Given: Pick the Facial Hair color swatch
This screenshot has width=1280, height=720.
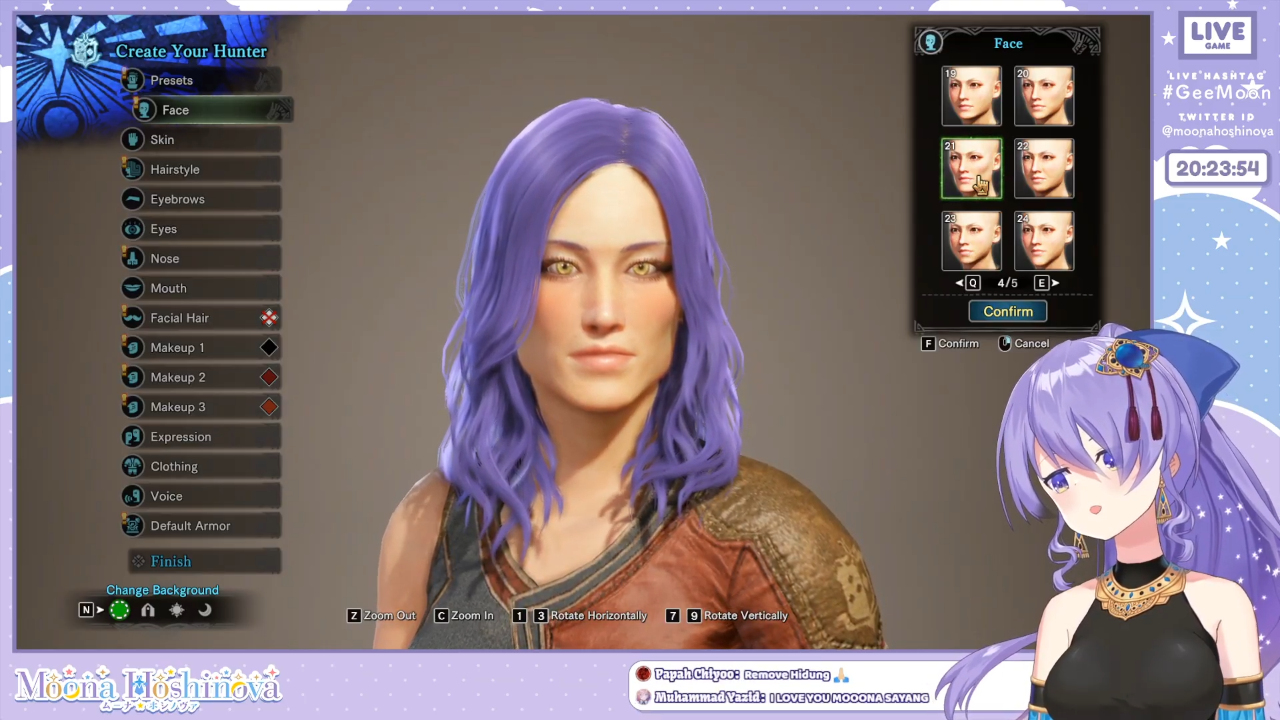Looking at the screenshot, I should click(269, 318).
